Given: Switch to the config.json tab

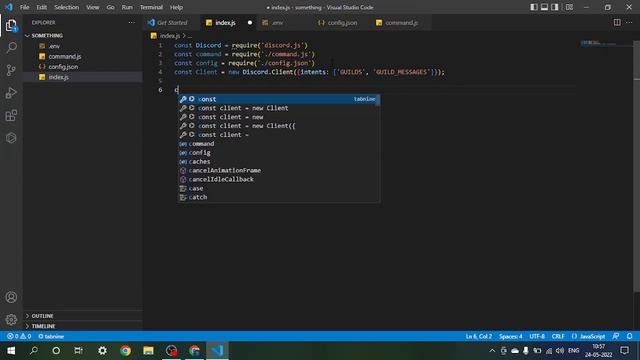Looking at the screenshot, I should pyautogui.click(x=342, y=22).
